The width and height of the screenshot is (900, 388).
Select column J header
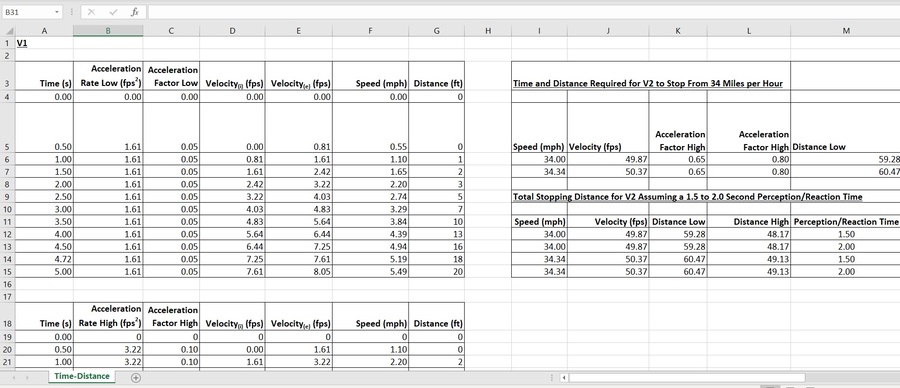tap(608, 32)
